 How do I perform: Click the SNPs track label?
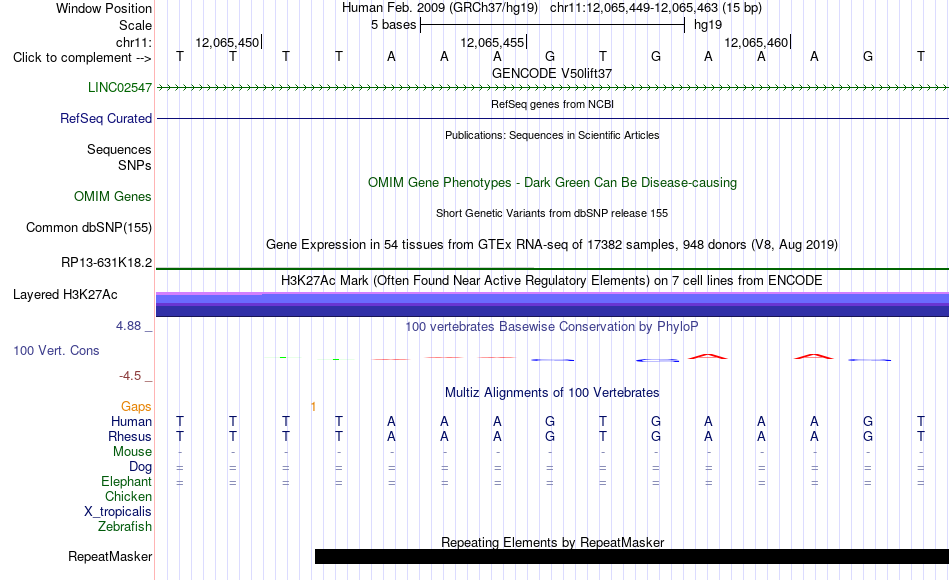click(x=135, y=165)
